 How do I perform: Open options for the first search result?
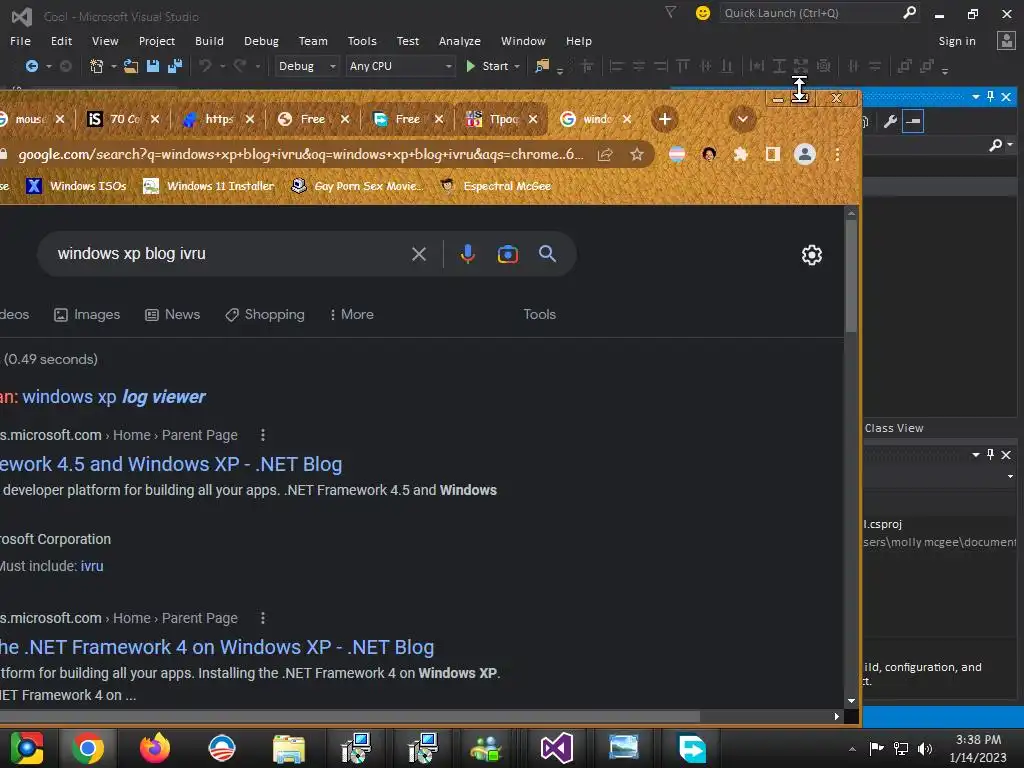coord(263,435)
